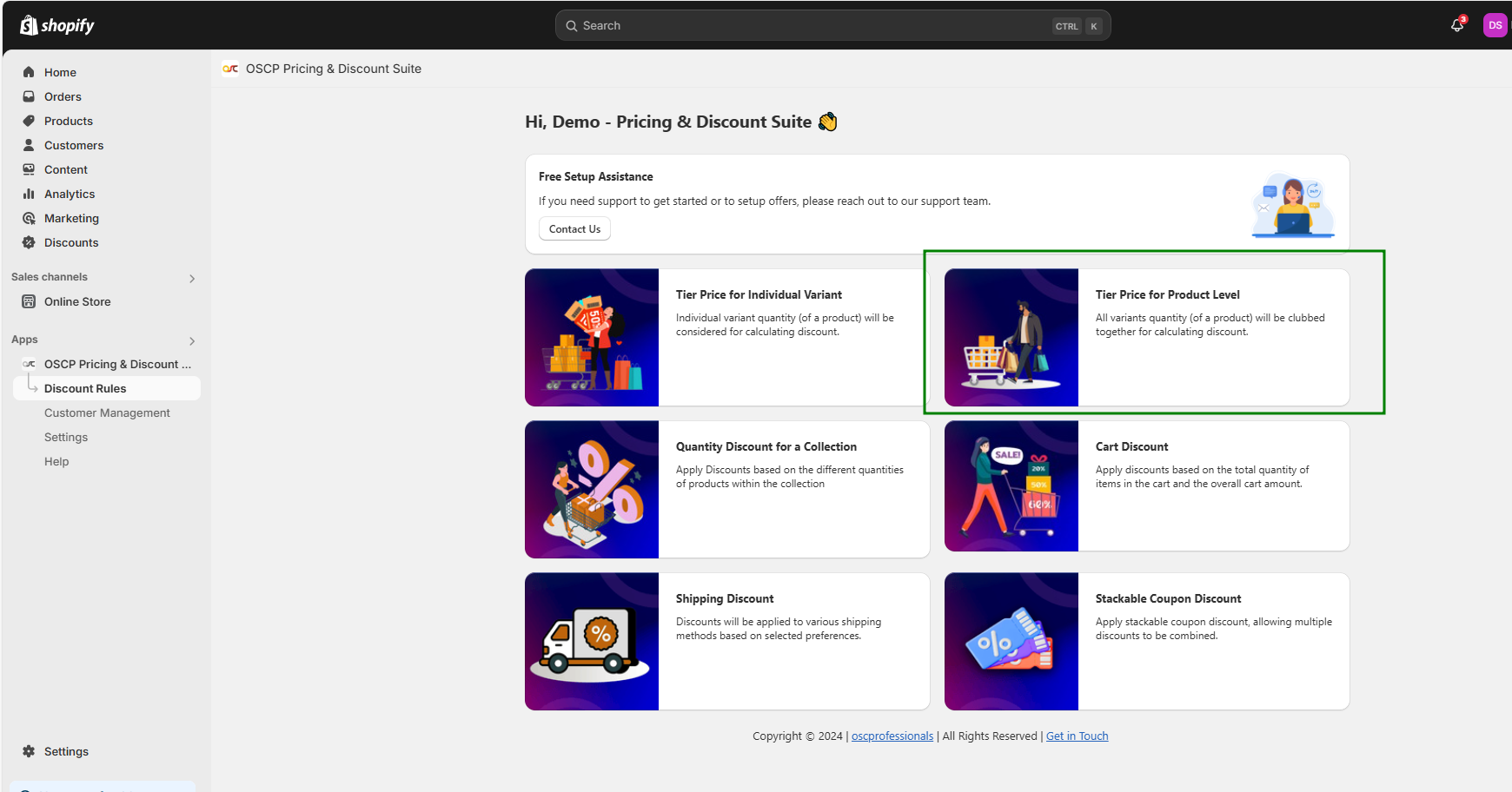Click the Products tag icon

pos(29,121)
